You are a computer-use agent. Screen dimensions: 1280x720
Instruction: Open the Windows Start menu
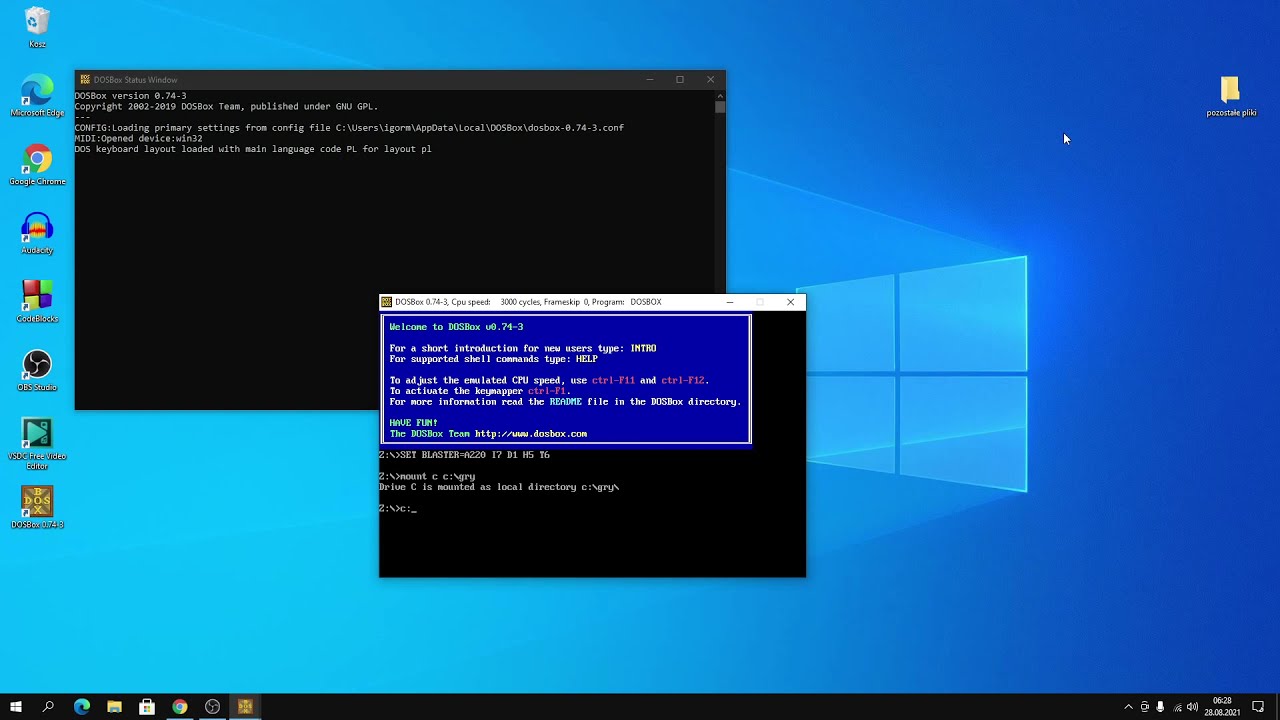tap(16, 707)
